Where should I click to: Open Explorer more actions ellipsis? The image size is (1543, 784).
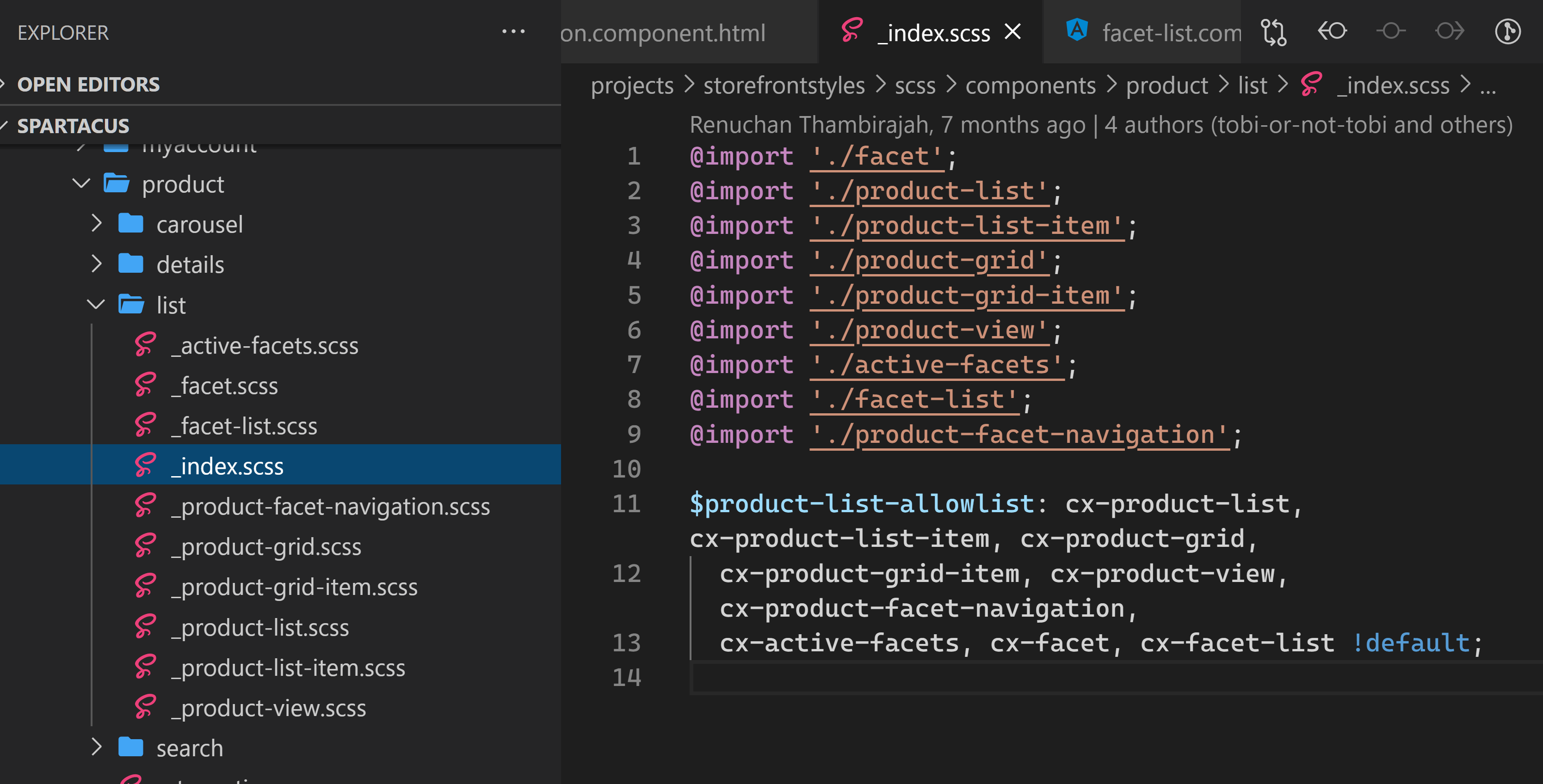513,32
